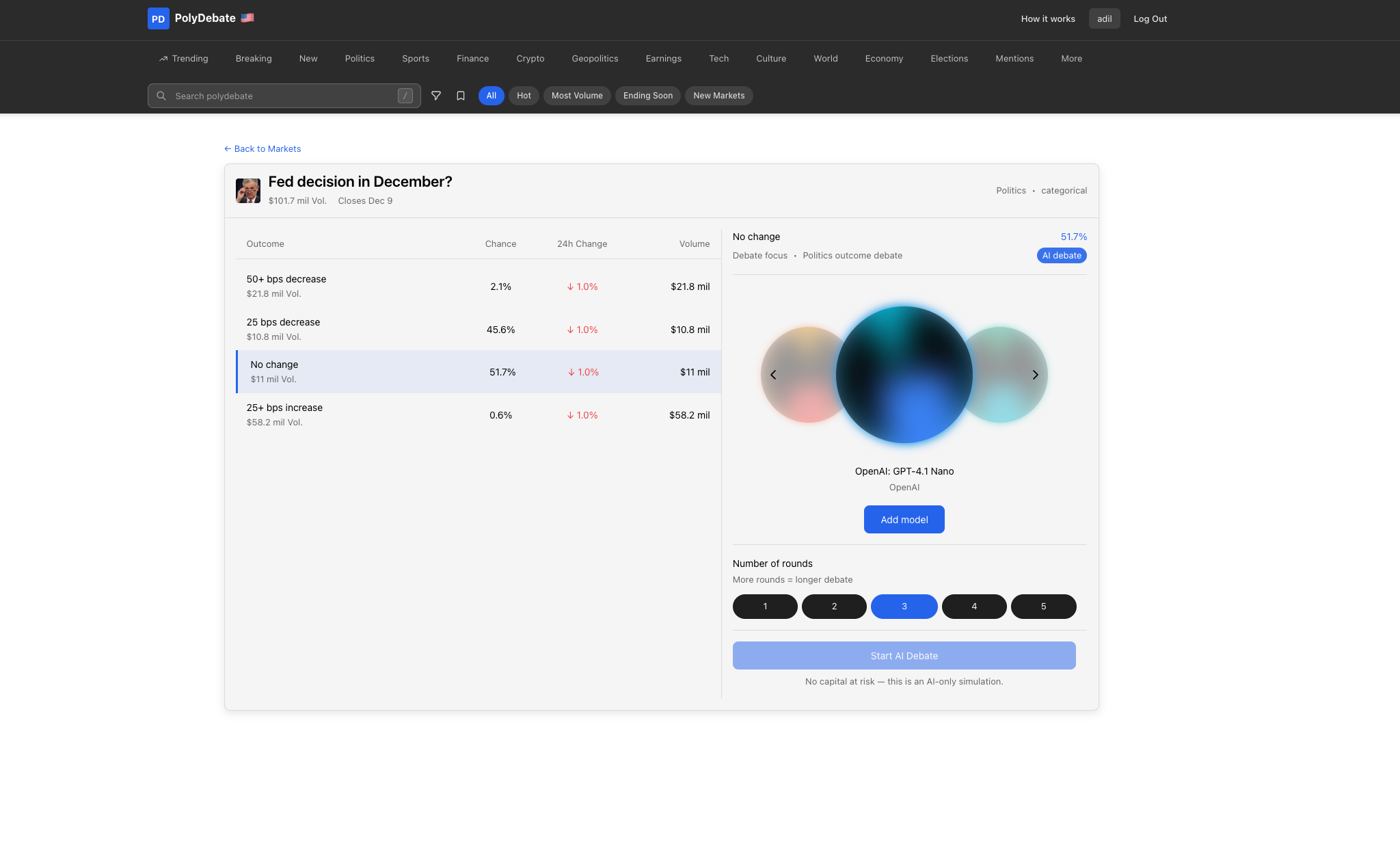Image resolution: width=1400 pixels, height=848 pixels.
Task: Select 5 rounds for the debate
Action: pyautogui.click(x=1043, y=607)
